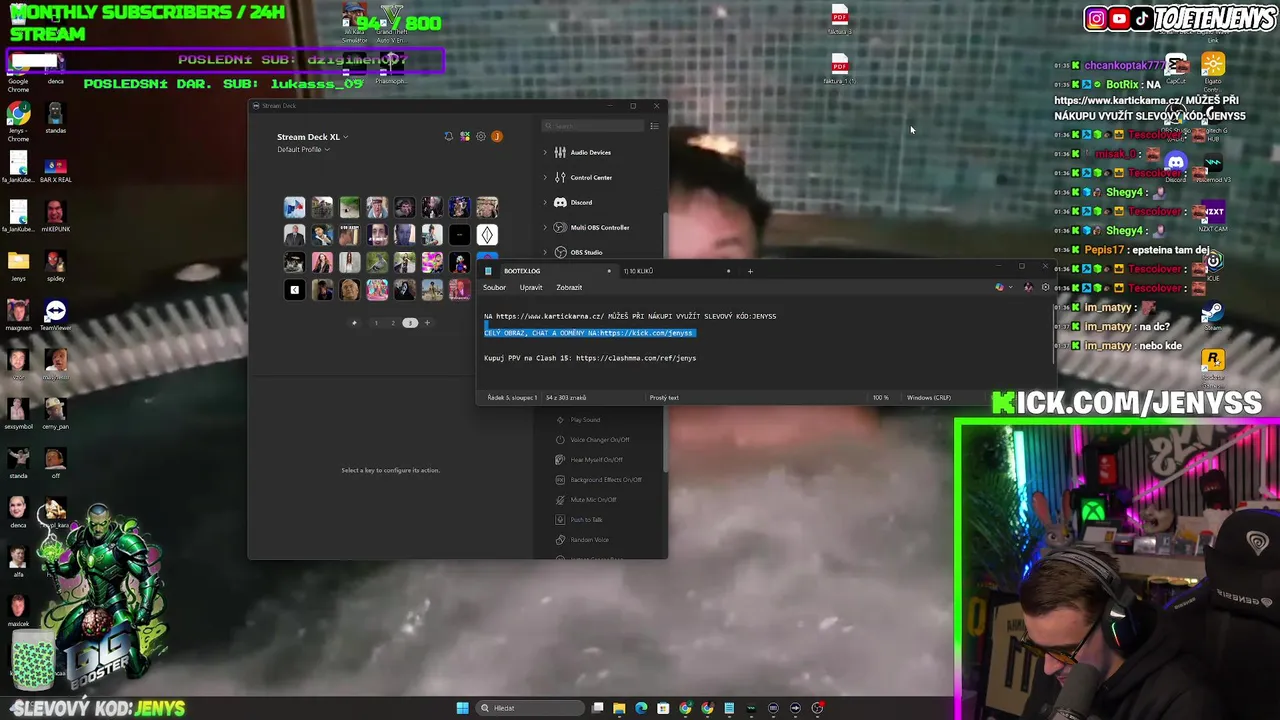Open Task View from taskbar
The width and height of the screenshot is (1280, 720).
[x=597, y=708]
